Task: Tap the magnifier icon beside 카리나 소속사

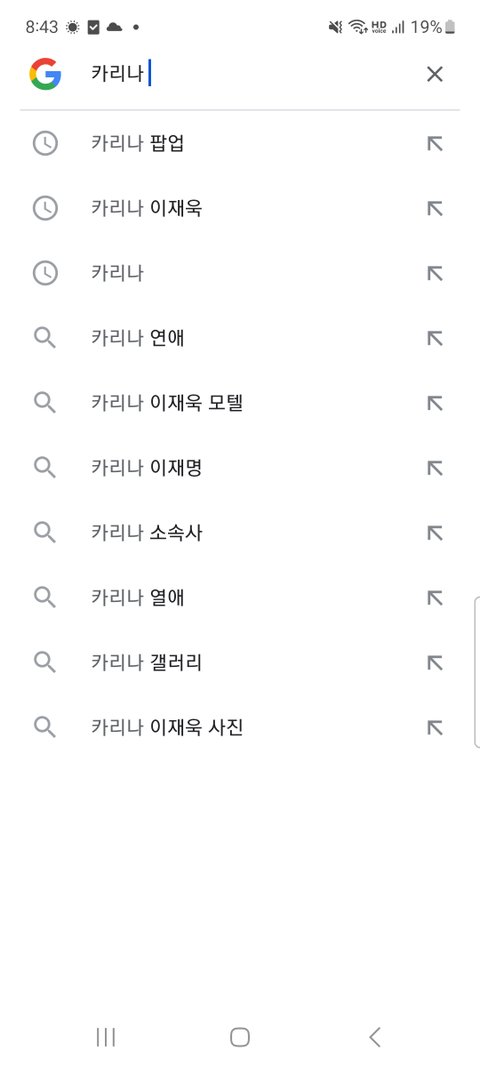Action: click(x=45, y=533)
